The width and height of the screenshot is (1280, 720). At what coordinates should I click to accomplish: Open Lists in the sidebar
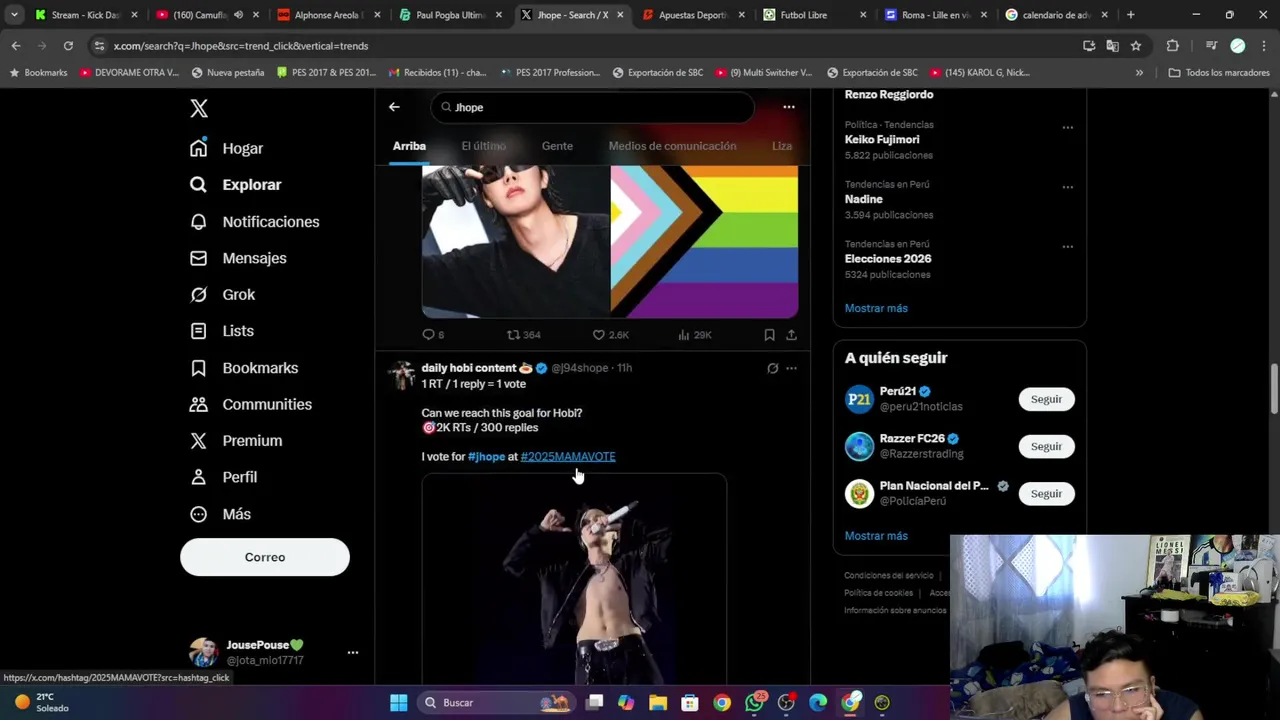point(221,331)
